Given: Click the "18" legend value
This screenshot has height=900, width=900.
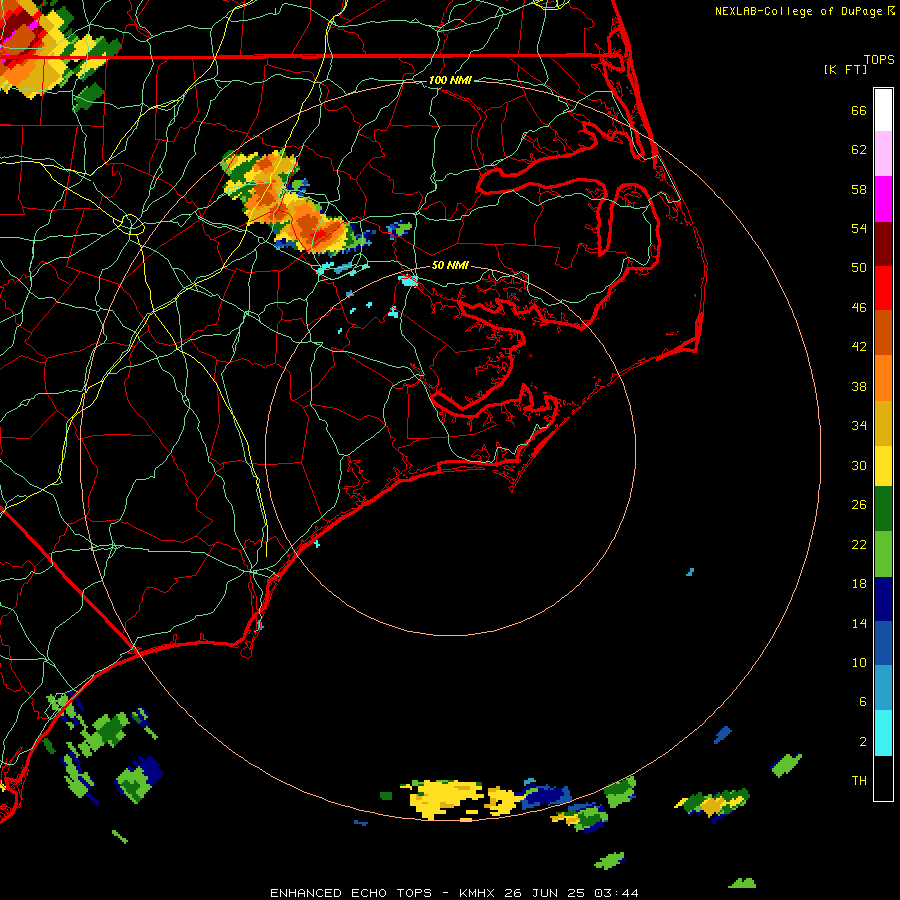Looking at the screenshot, I should (x=859, y=584).
